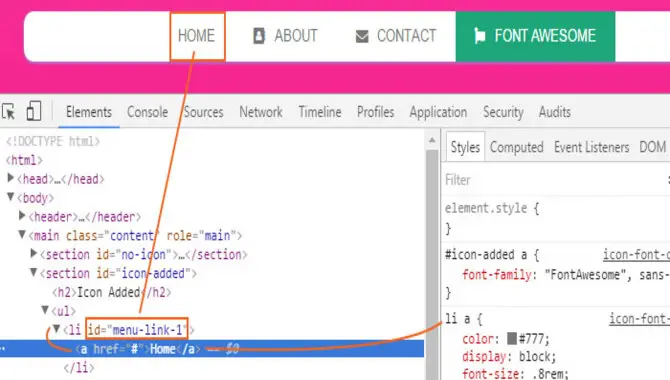
Task: Click the address book icon beside ABOUT
Action: click(259, 35)
